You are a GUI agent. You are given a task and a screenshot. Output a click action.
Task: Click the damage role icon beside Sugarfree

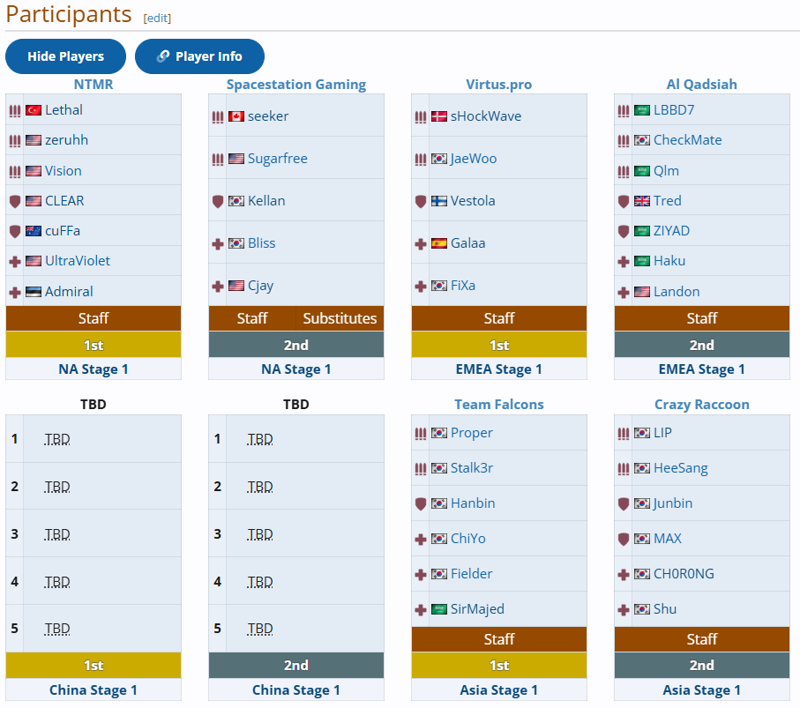[218, 160]
